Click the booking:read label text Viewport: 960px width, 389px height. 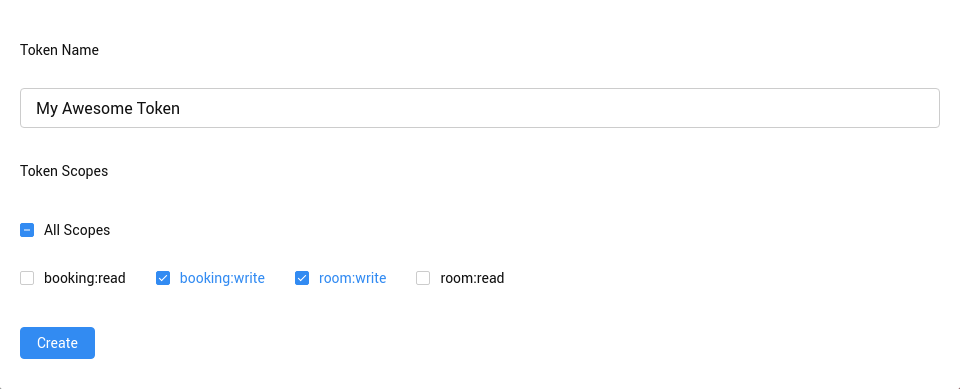(x=84, y=278)
